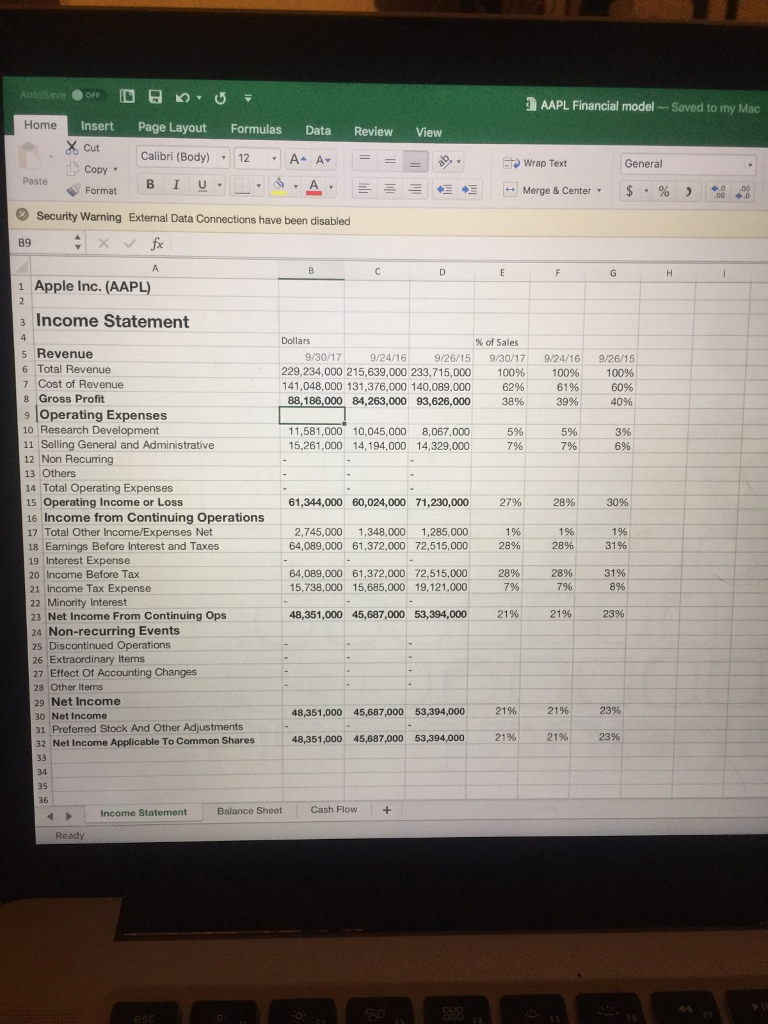Click the dollar Currency format icon
Screen dimensions: 768x1024
630,191
